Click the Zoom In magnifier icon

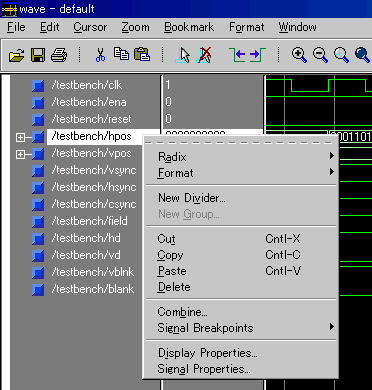tap(299, 55)
